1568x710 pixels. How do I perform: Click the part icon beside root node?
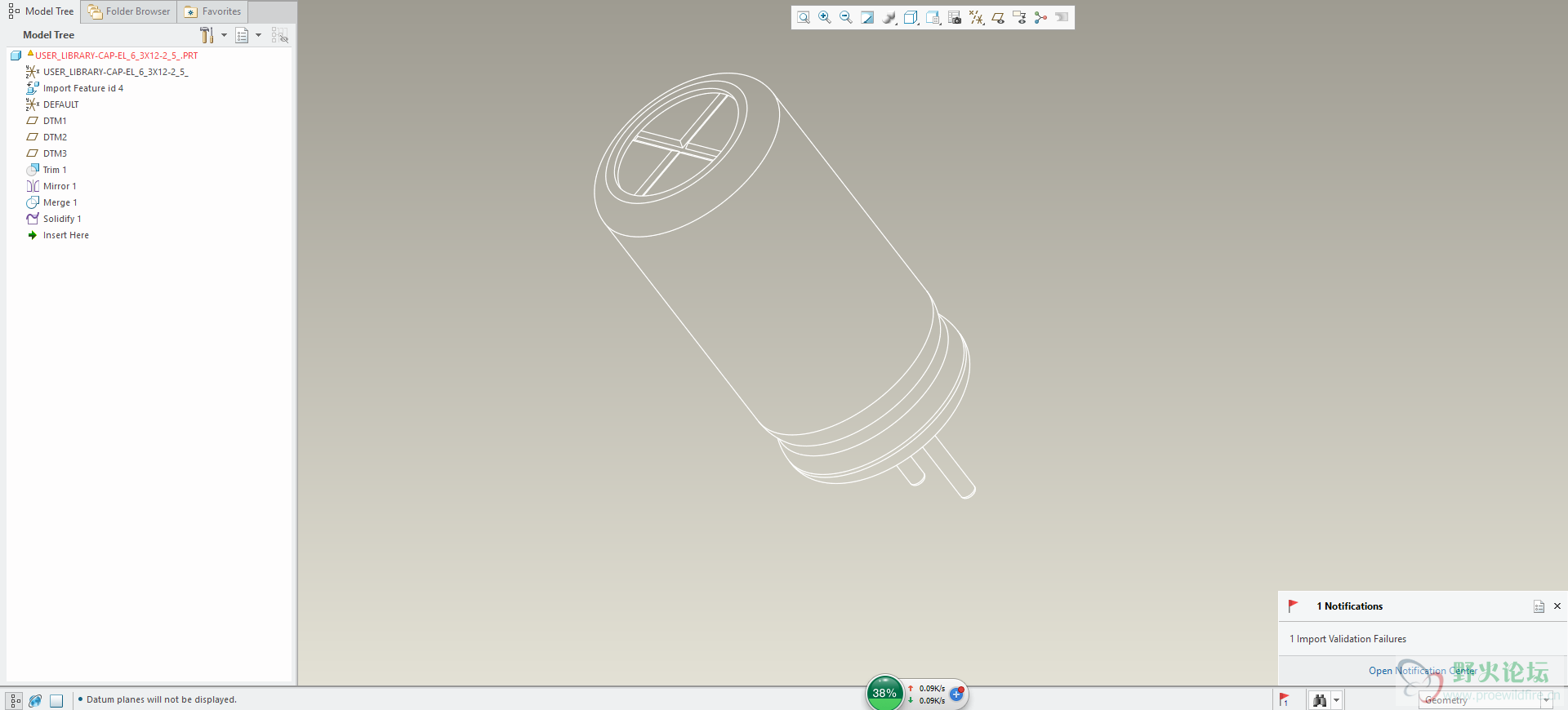(x=16, y=55)
